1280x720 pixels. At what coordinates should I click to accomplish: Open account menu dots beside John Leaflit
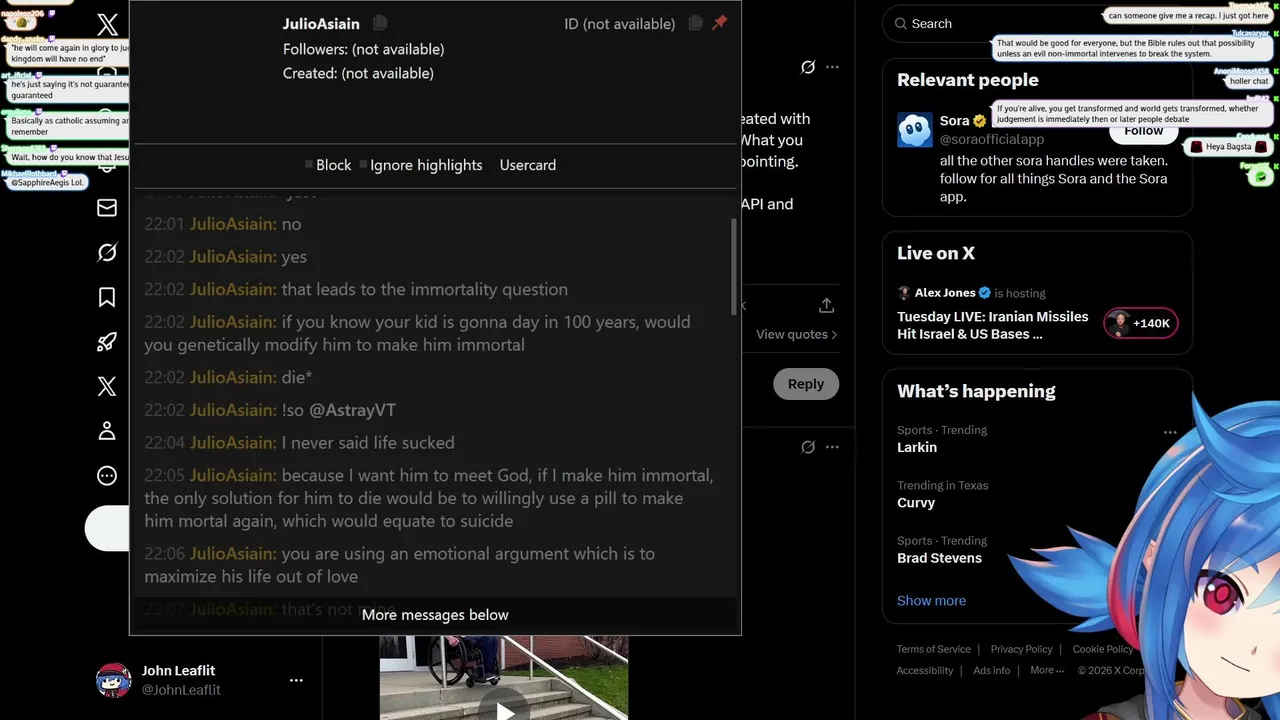(296, 680)
